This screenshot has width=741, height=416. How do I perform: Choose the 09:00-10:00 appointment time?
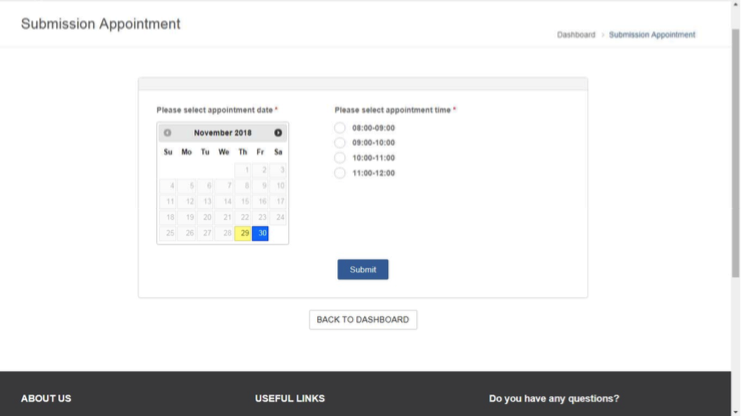coord(340,143)
